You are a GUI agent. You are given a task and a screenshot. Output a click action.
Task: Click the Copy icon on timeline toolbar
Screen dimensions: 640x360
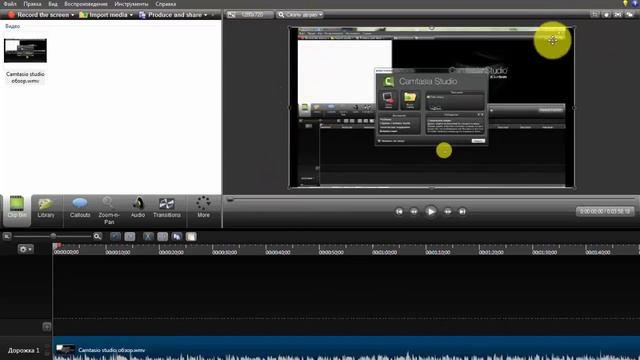coord(177,236)
